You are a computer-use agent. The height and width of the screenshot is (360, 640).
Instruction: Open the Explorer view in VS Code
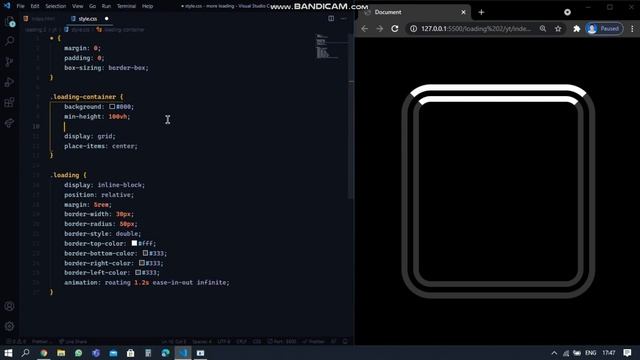coord(9,22)
